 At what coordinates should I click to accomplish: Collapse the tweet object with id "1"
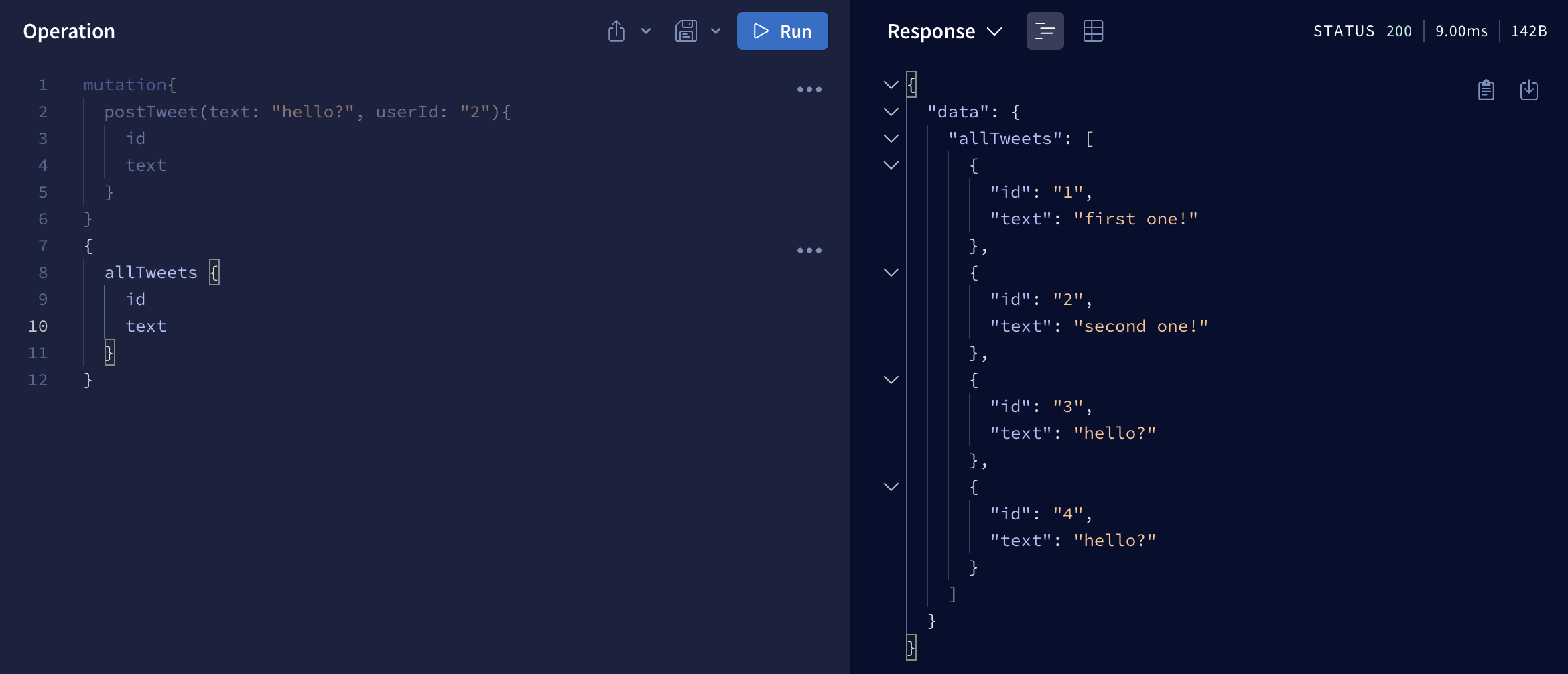tap(891, 165)
